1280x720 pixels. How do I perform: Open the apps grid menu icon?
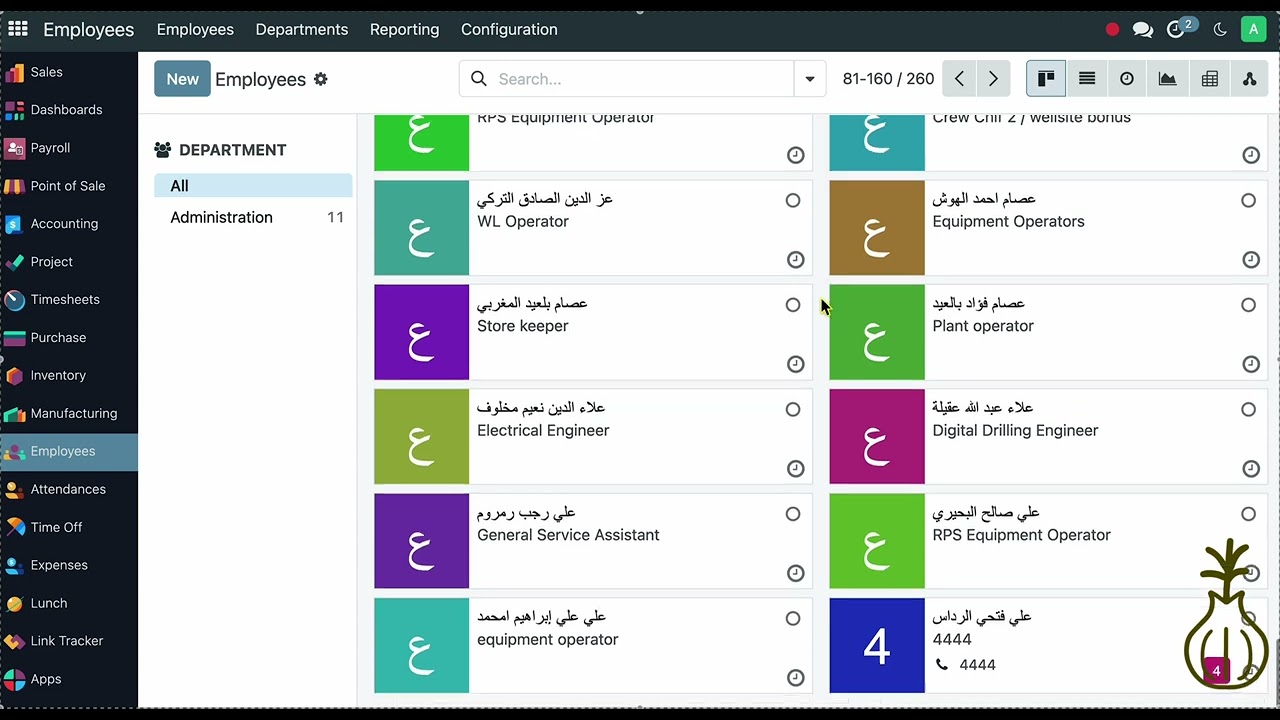(x=18, y=29)
